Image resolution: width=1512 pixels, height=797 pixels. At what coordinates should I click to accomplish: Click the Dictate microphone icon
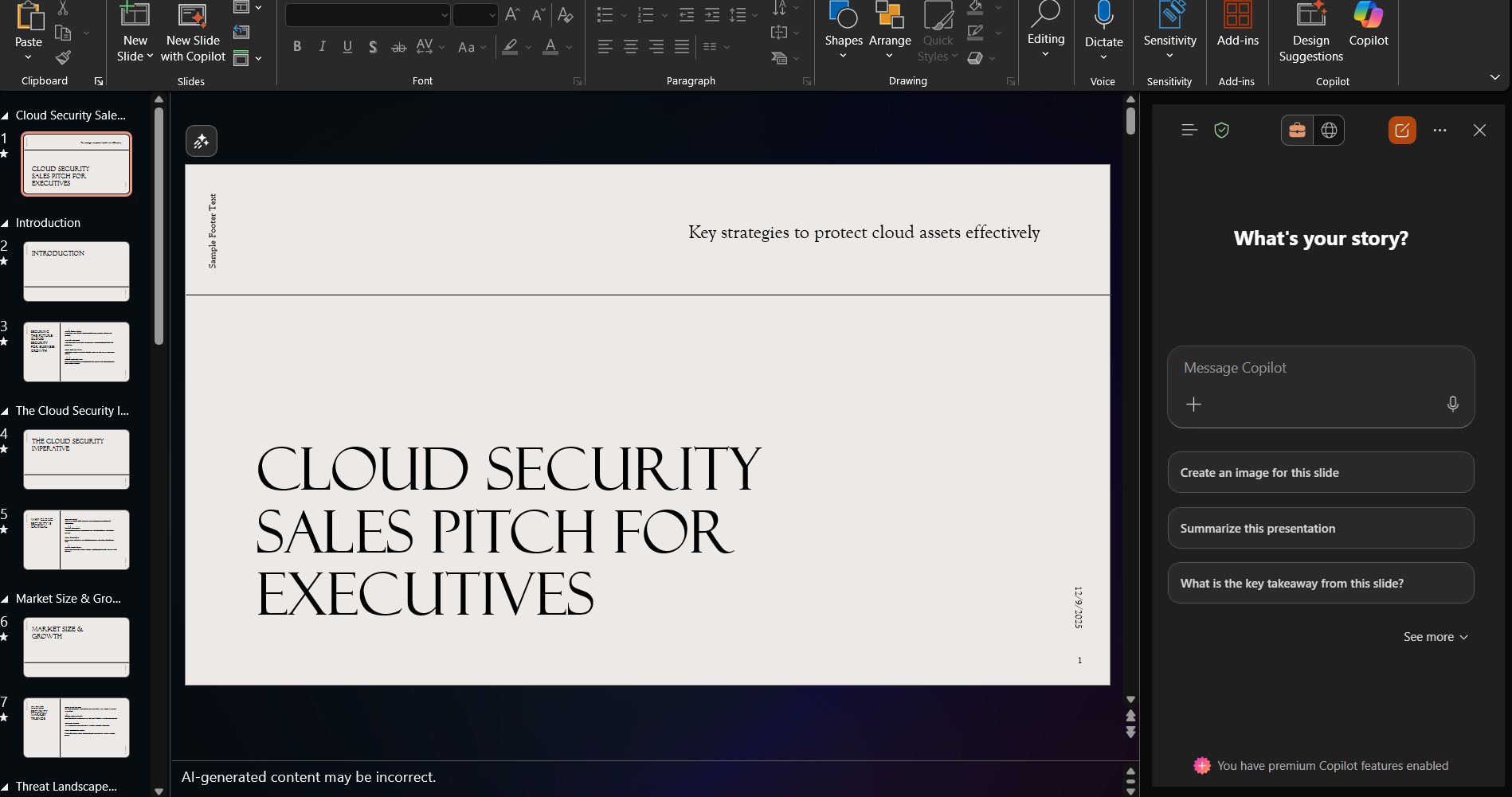click(1103, 18)
